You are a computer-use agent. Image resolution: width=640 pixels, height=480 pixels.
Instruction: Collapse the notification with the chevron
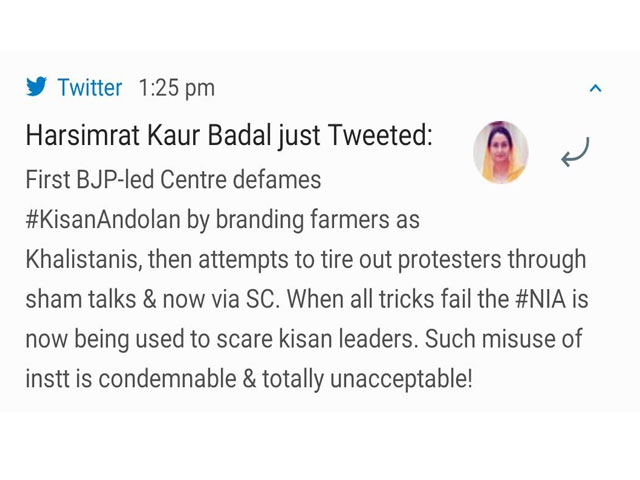(x=596, y=88)
